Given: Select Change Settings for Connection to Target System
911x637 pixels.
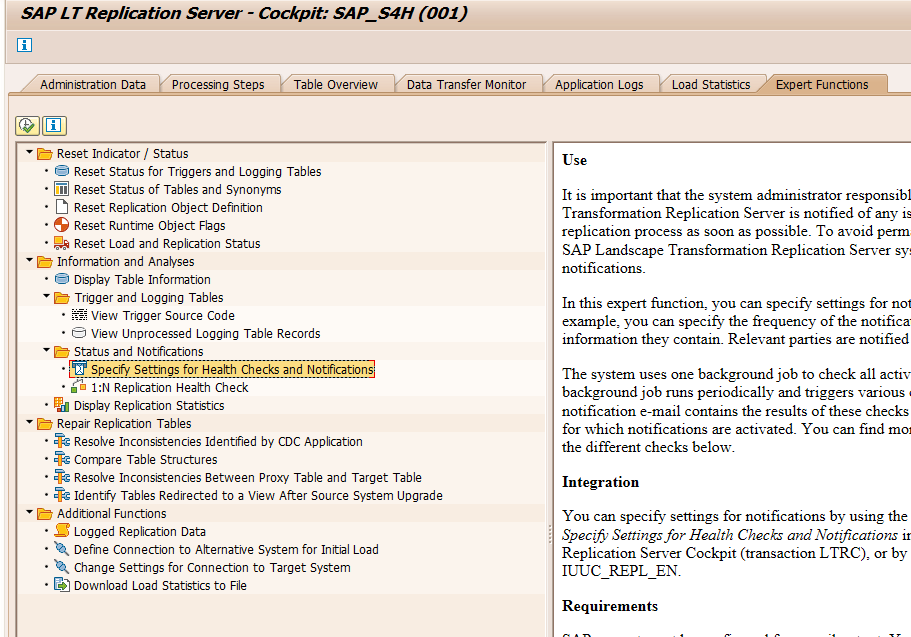Looking at the screenshot, I should click(x=212, y=568).
